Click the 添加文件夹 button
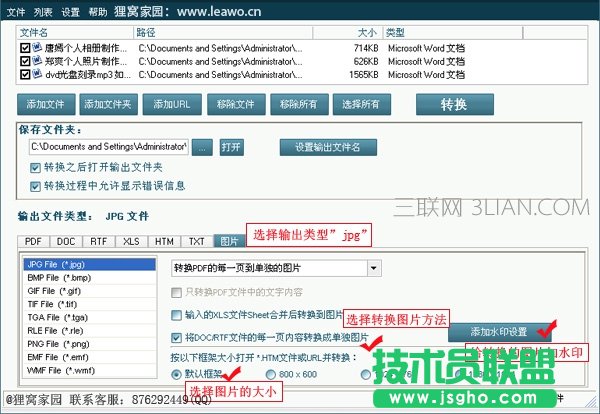 tap(108, 104)
